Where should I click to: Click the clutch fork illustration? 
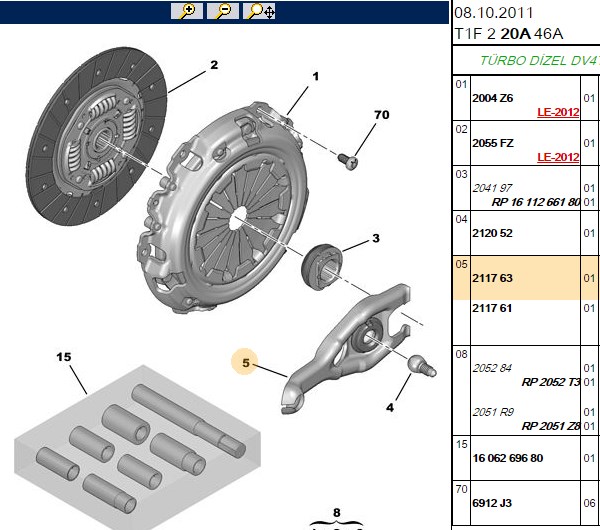coord(346,348)
